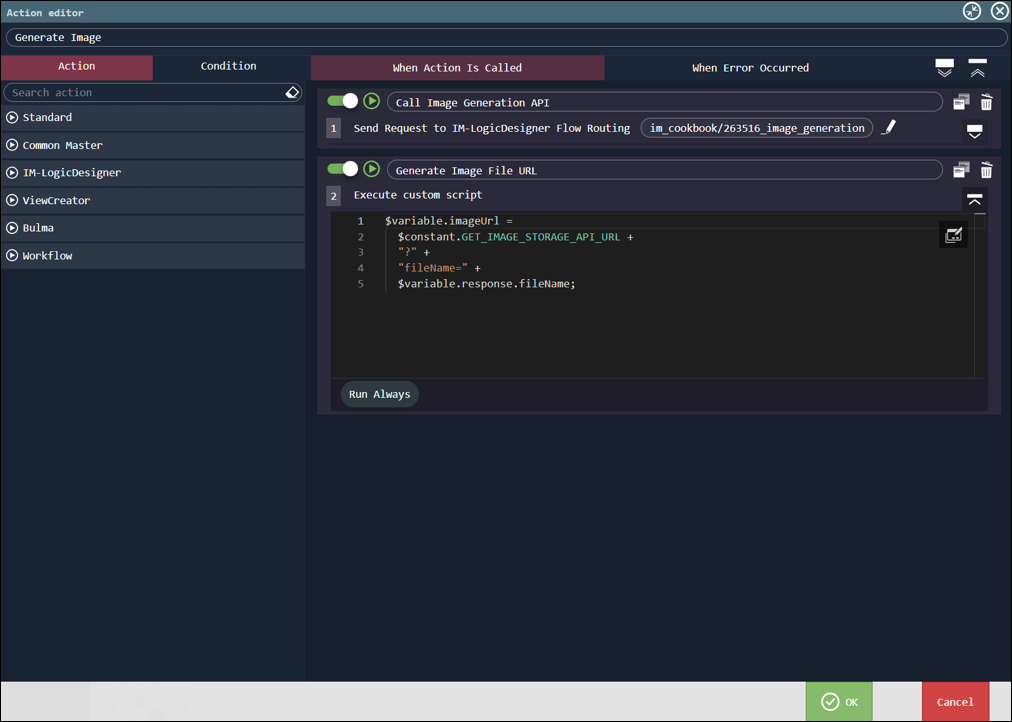
Task: Open the When Error Occurred tab
Action: [x=750, y=68]
